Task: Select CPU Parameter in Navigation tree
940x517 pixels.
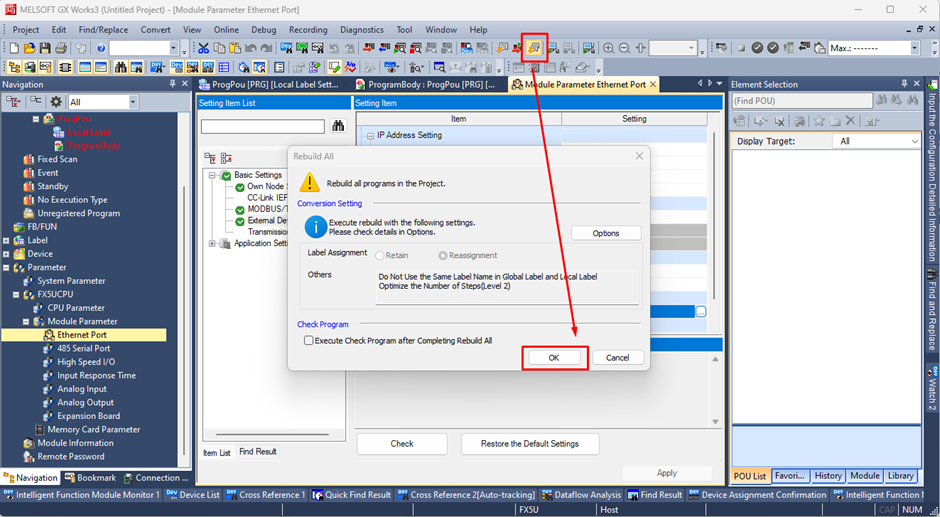Action: pyautogui.click(x=76, y=308)
